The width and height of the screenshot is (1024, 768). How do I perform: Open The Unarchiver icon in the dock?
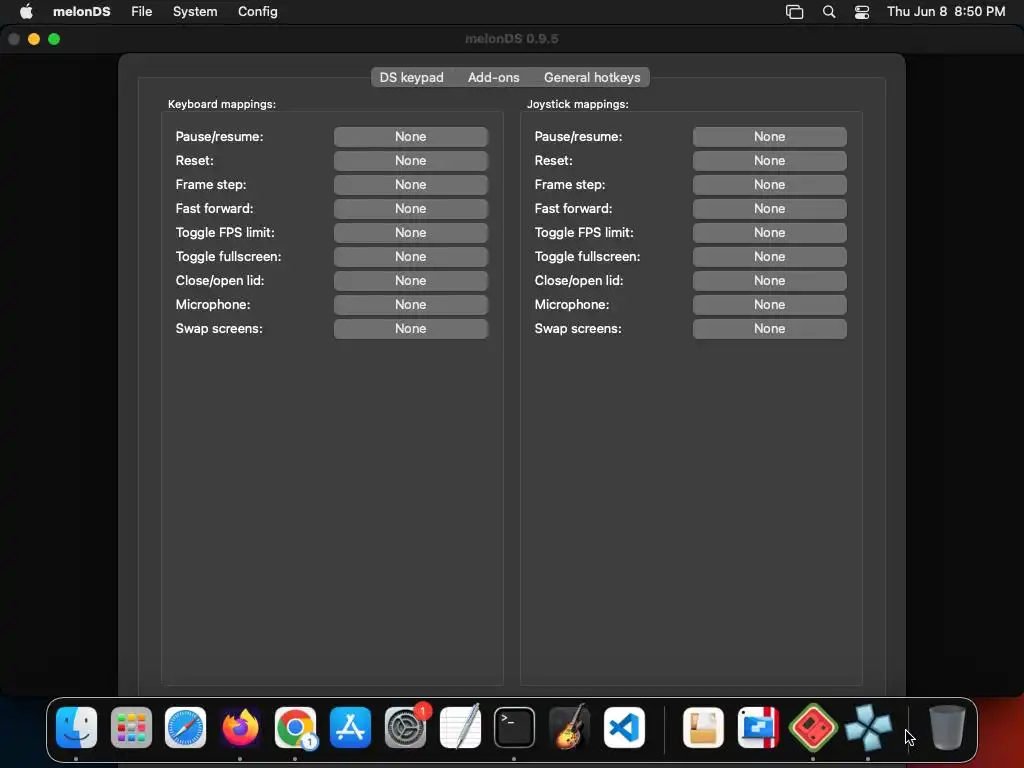point(703,727)
